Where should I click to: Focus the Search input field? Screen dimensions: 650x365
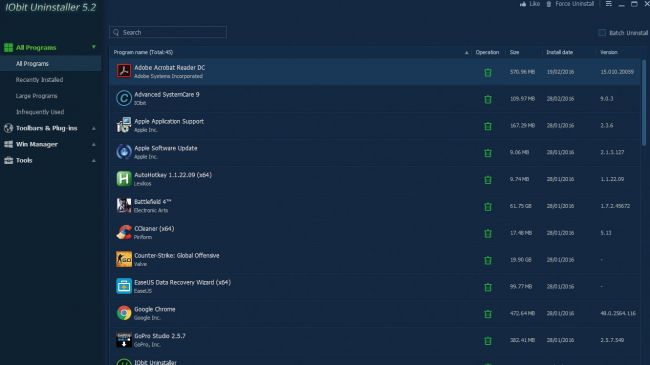pos(168,32)
